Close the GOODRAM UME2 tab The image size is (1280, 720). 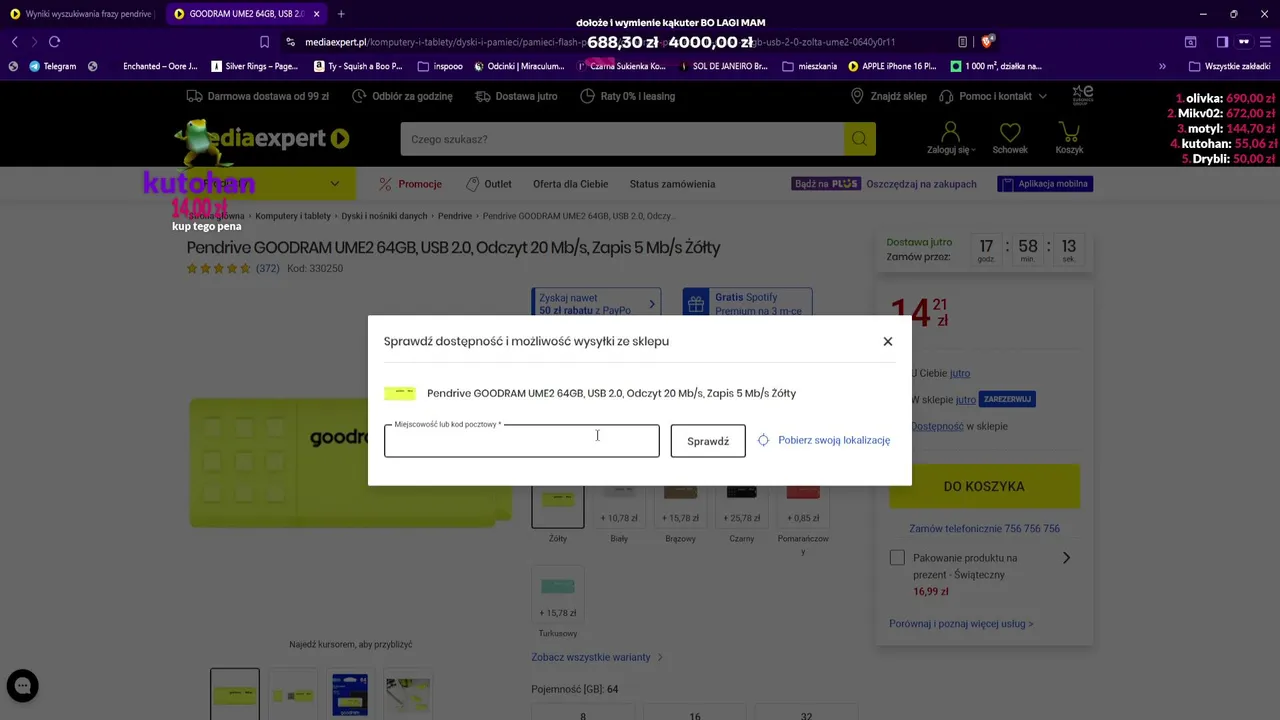pos(317,14)
